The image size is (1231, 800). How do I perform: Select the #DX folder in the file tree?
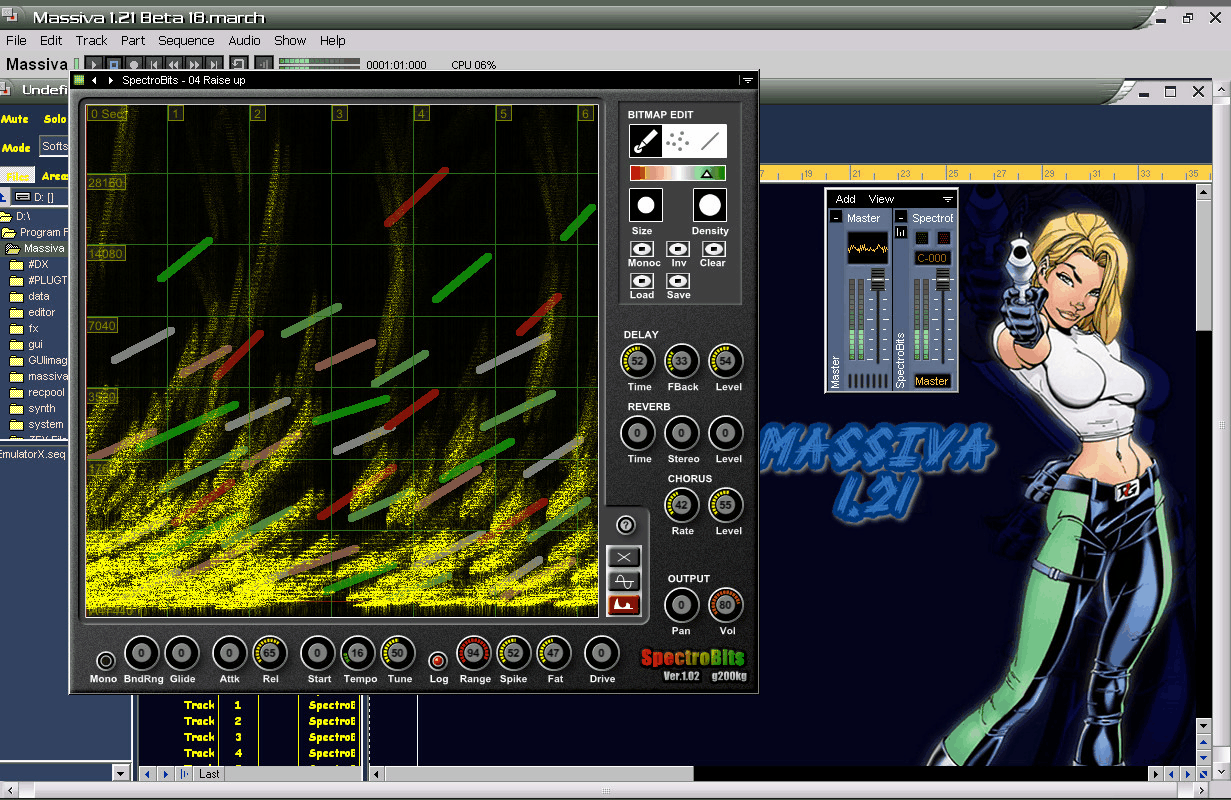(x=38, y=264)
